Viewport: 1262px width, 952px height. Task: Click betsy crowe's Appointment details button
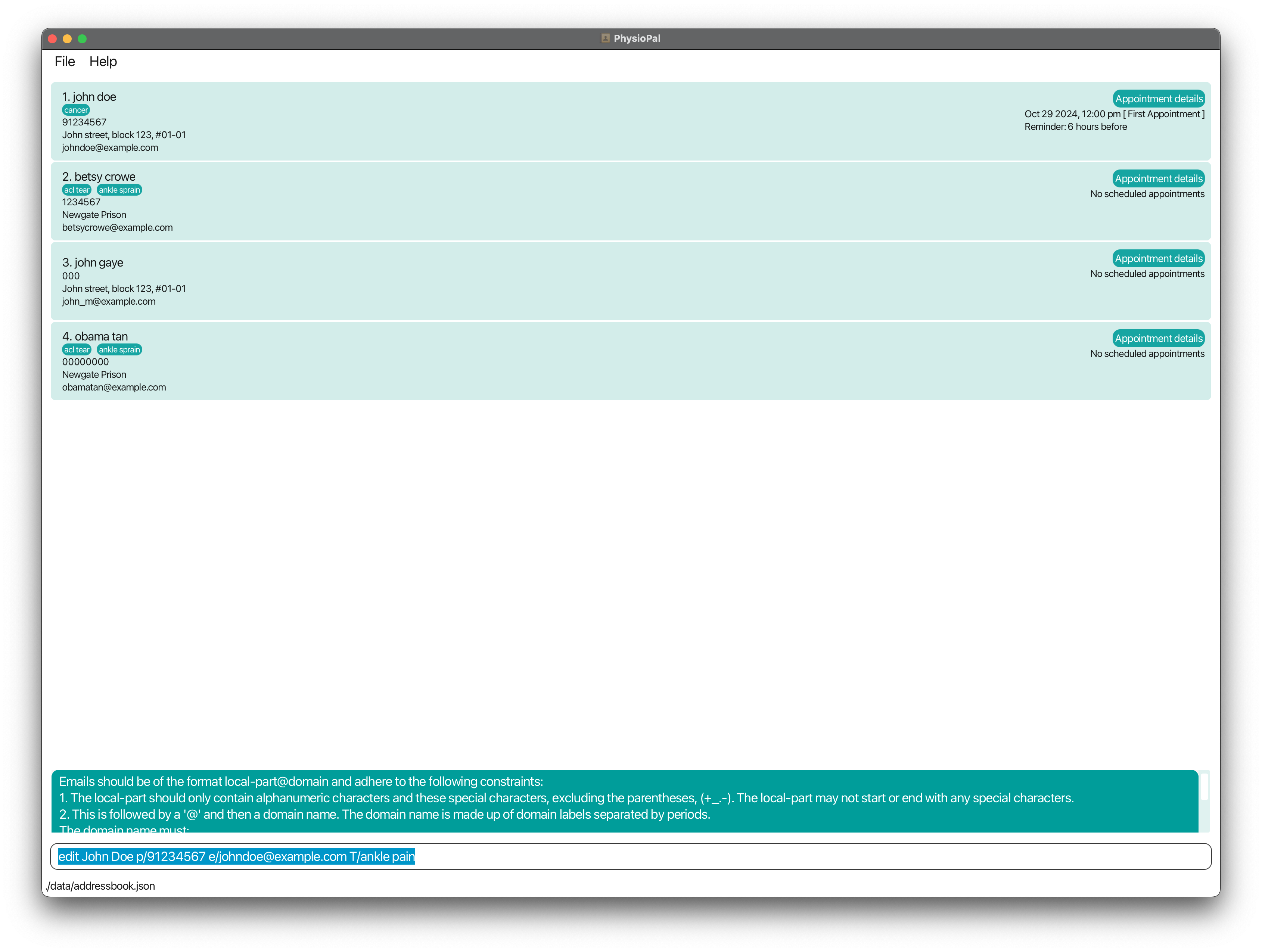click(x=1158, y=178)
